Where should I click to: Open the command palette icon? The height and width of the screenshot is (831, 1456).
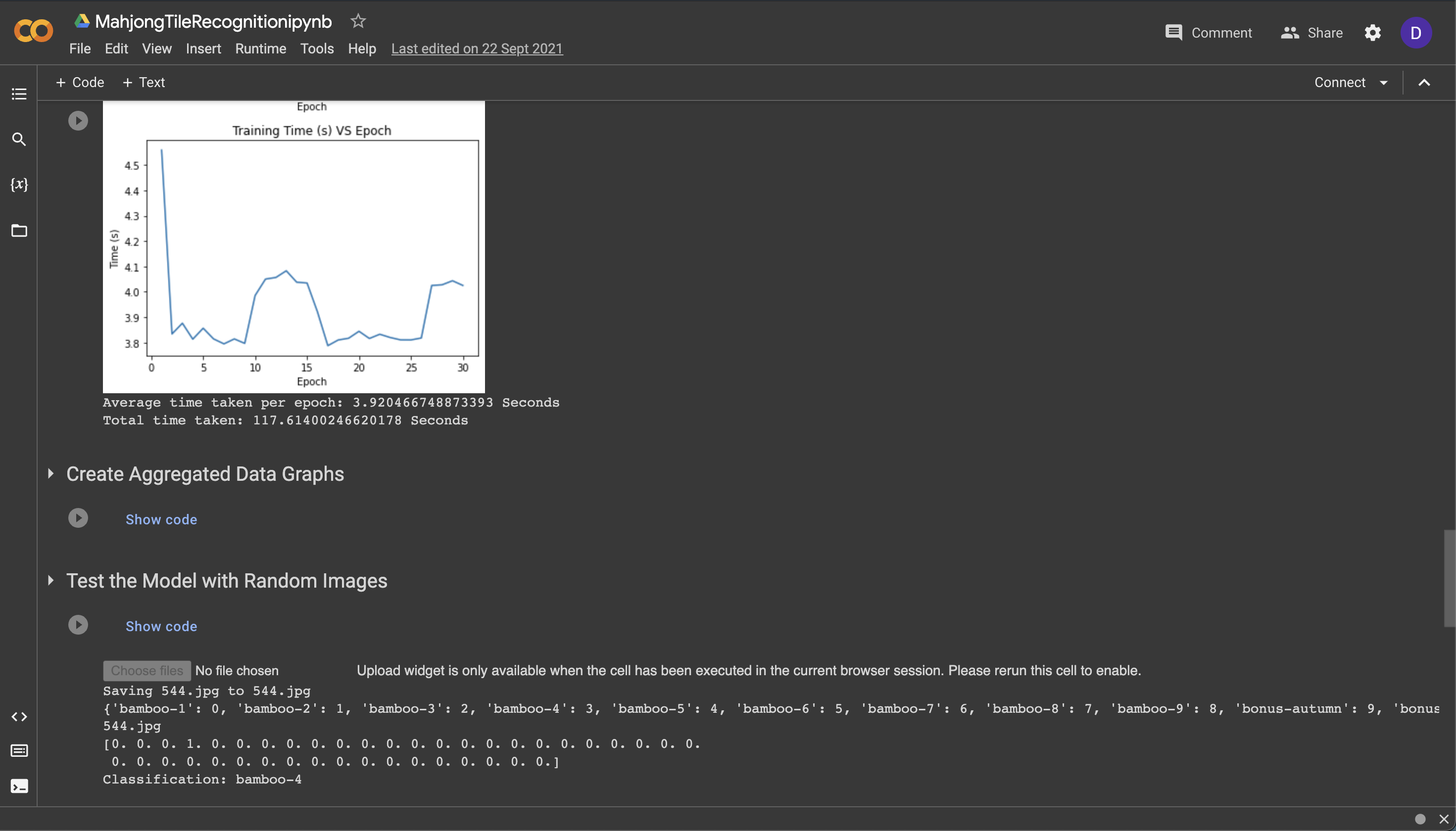[x=19, y=750]
